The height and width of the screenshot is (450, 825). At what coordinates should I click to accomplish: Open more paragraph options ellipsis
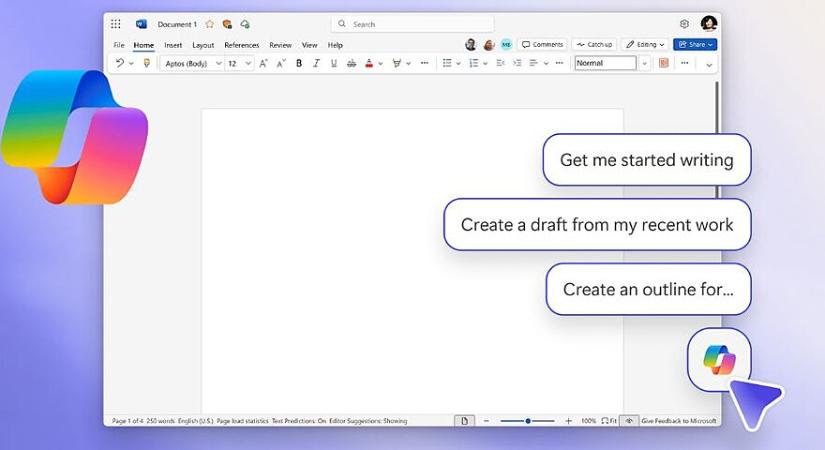click(x=559, y=63)
